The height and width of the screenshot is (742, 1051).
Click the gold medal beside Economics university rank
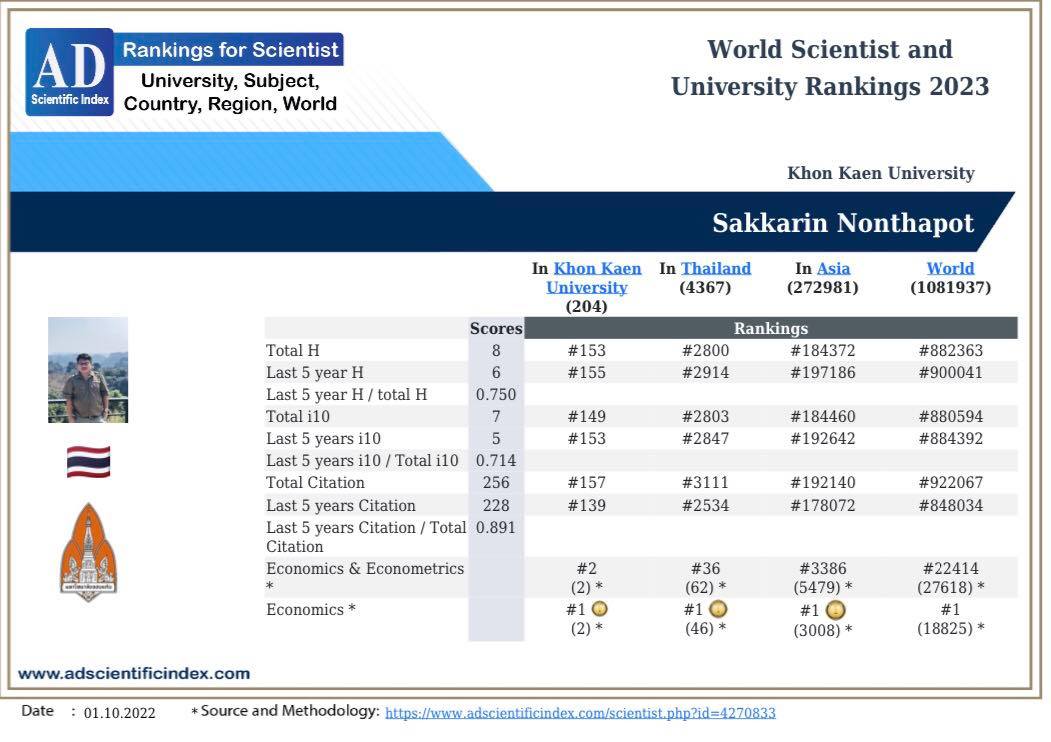(600, 609)
